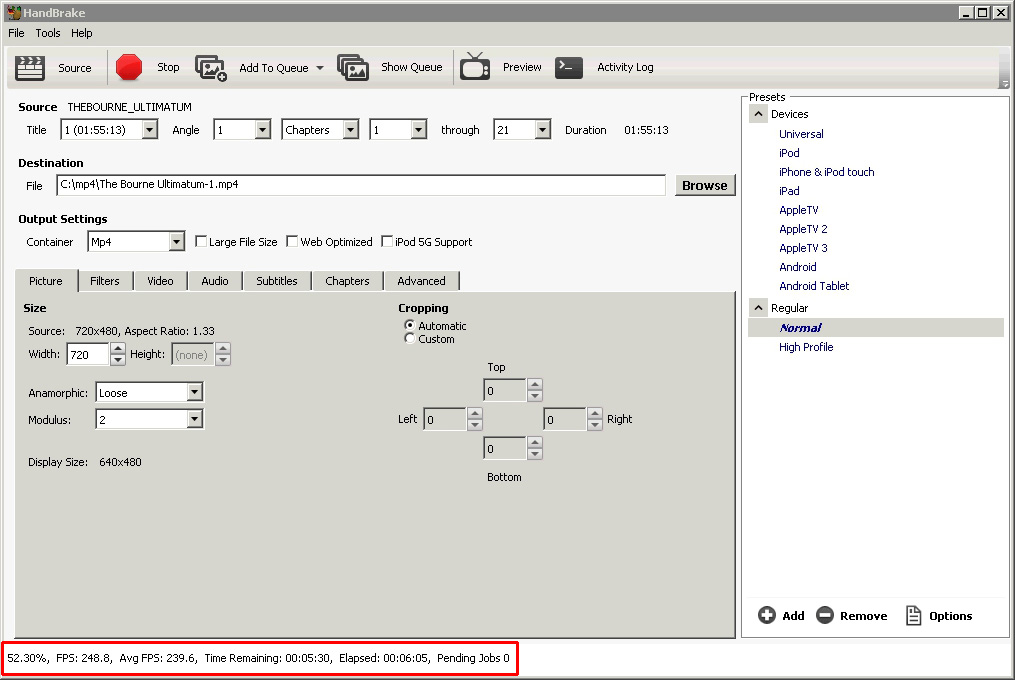Enable the Web Optimized checkbox

(292, 242)
